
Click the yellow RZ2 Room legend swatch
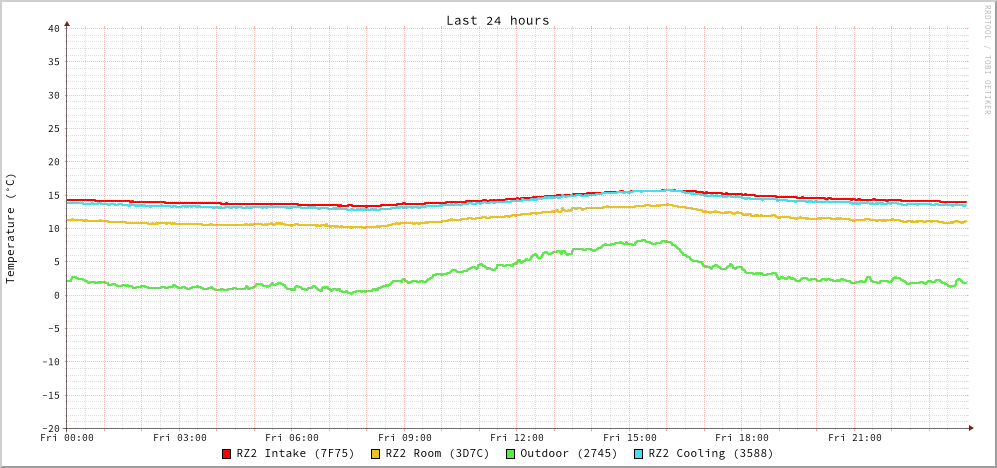376,454
